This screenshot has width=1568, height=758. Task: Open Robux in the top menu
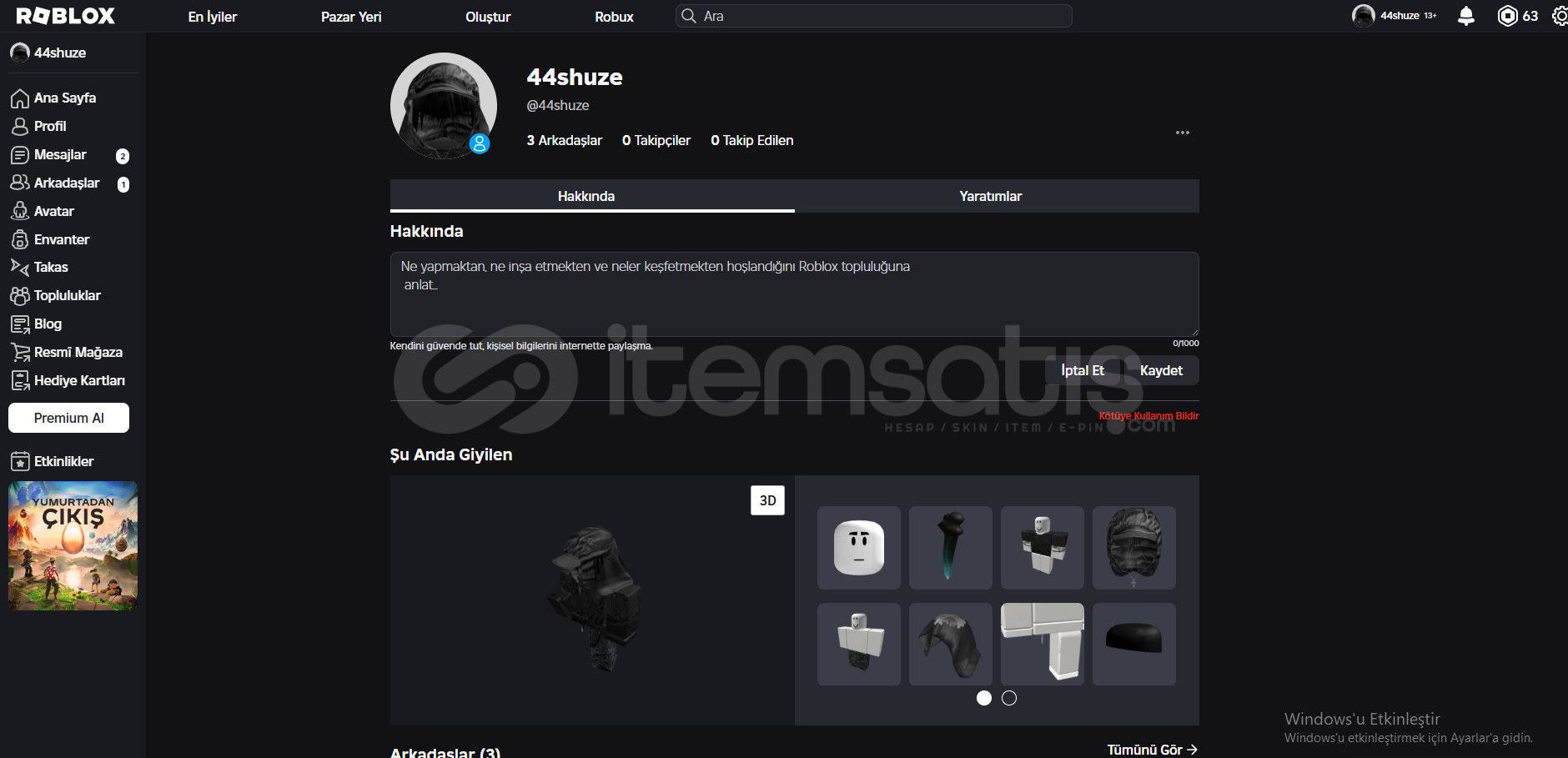[x=614, y=17]
